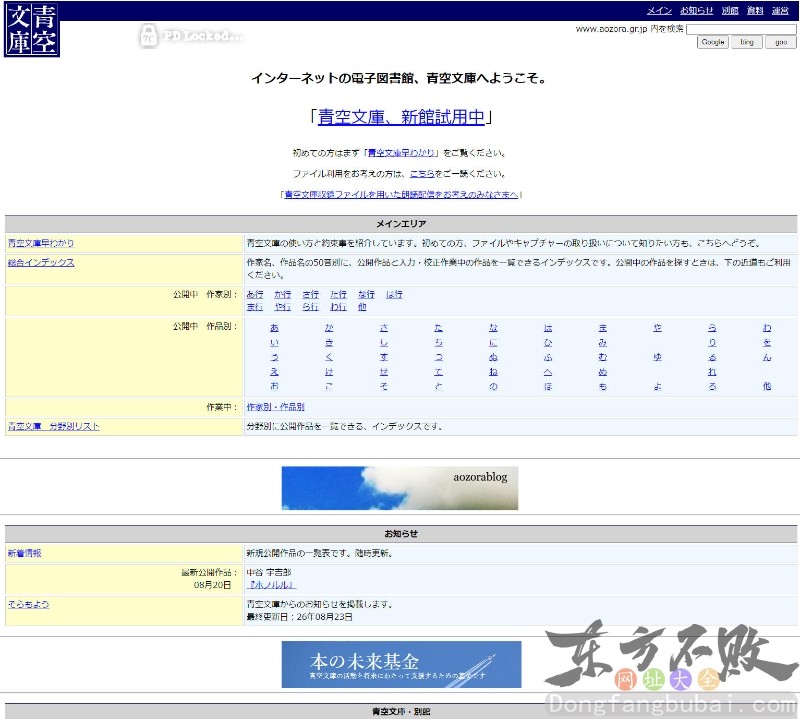The image size is (800, 719).
Task: Open the 新着情報 link
Action: [24, 553]
